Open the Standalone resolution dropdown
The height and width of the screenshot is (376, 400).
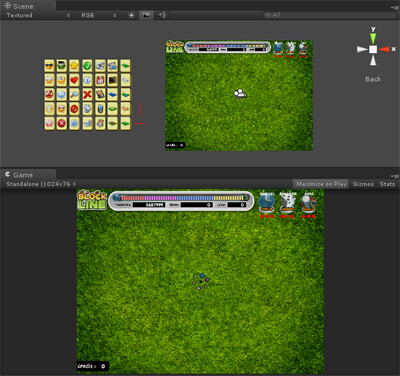point(41,184)
